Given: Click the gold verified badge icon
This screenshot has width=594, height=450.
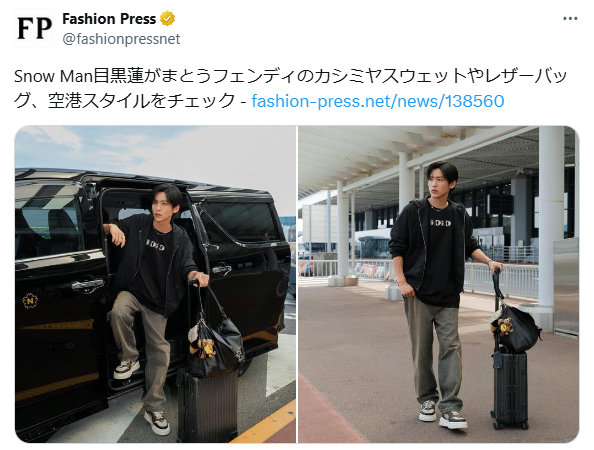Looking at the screenshot, I should tap(167, 19).
